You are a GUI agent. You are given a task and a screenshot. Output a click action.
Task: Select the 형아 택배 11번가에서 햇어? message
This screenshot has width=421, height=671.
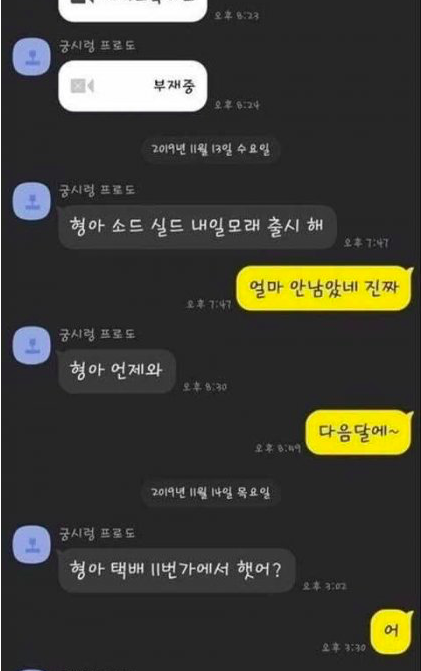(176, 570)
